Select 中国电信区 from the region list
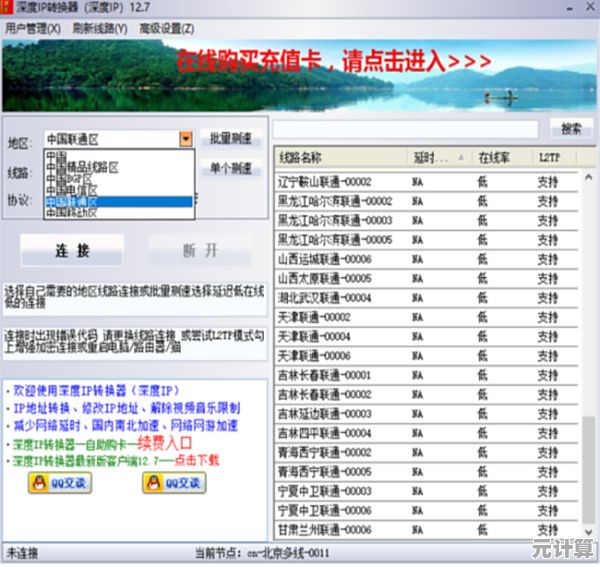Viewport: 600px width, 567px height. tap(85, 190)
